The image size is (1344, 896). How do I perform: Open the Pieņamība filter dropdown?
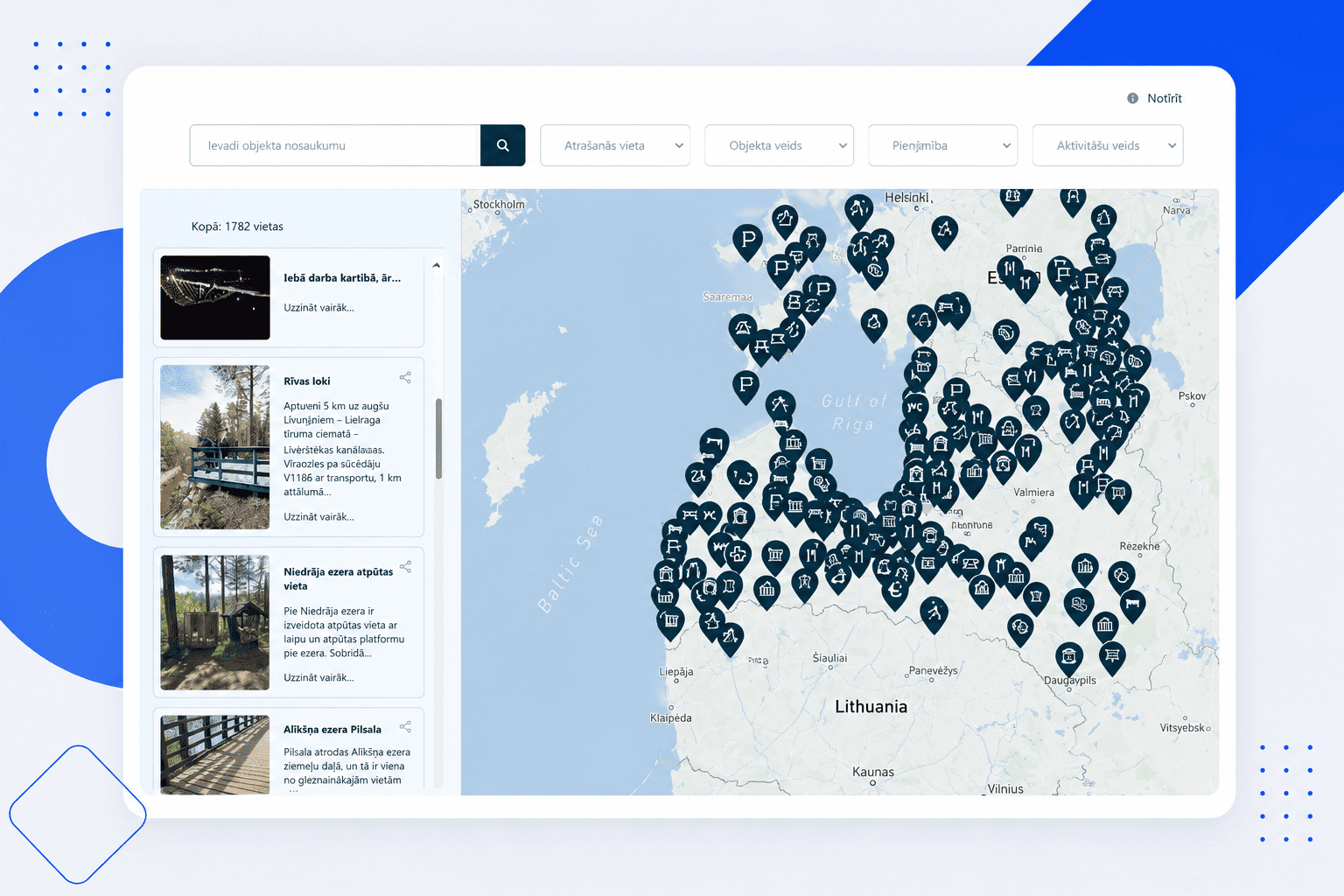pyautogui.click(x=942, y=145)
